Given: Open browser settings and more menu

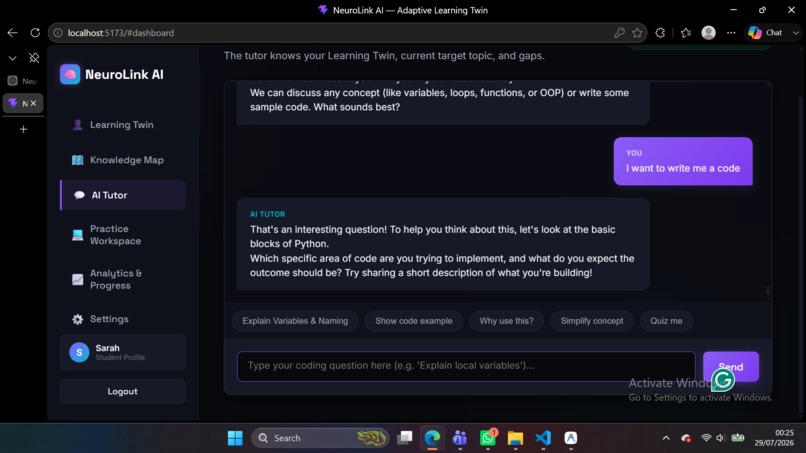Looking at the screenshot, I should click(x=731, y=33).
